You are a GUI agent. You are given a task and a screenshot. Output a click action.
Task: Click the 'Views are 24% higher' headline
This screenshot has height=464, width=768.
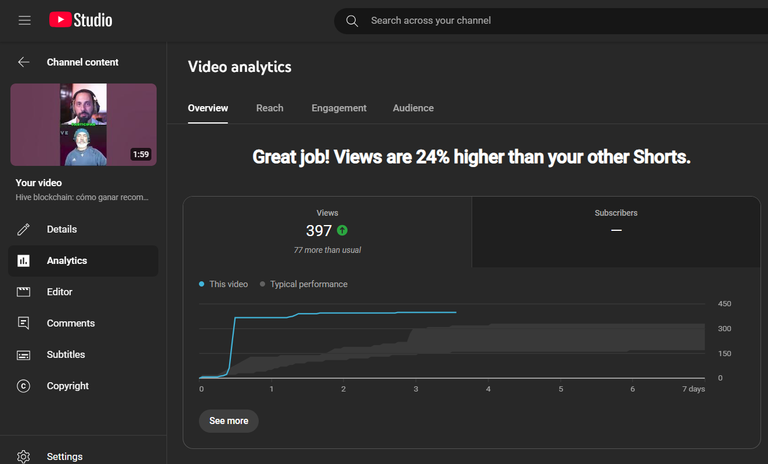(x=471, y=157)
